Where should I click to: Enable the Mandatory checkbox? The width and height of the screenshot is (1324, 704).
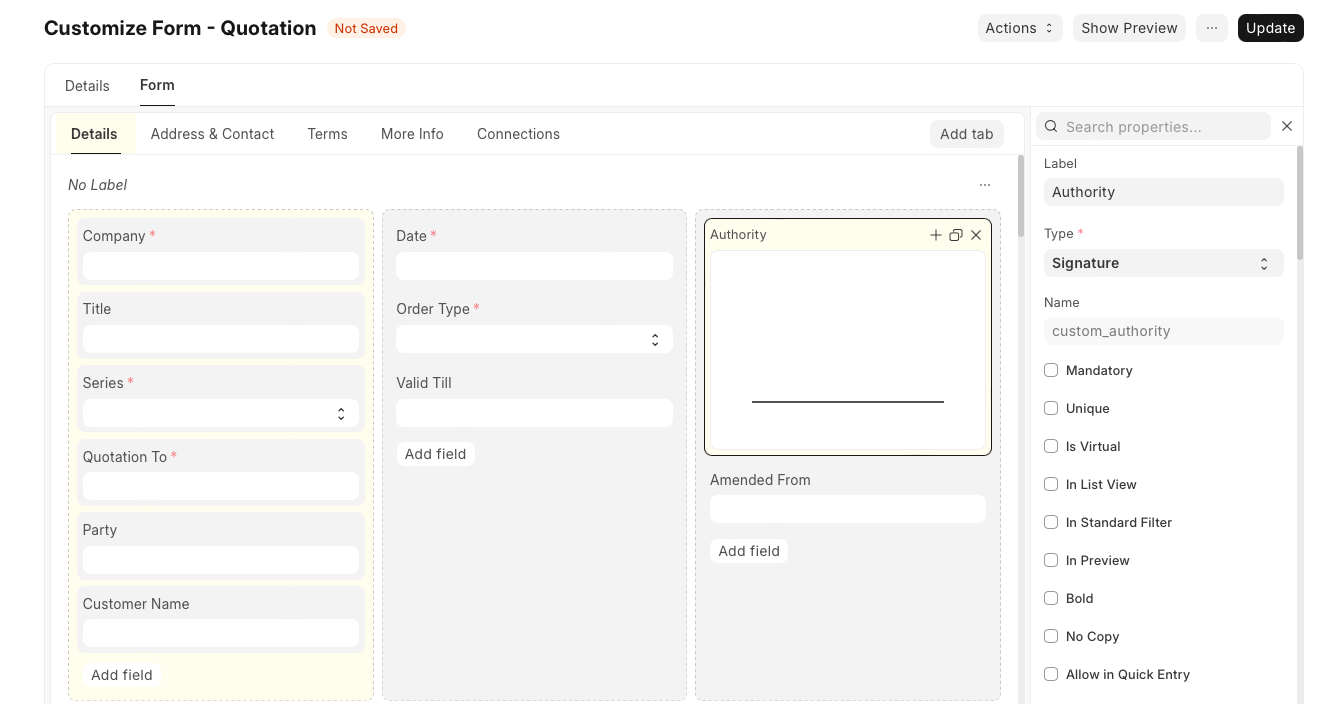(1051, 370)
